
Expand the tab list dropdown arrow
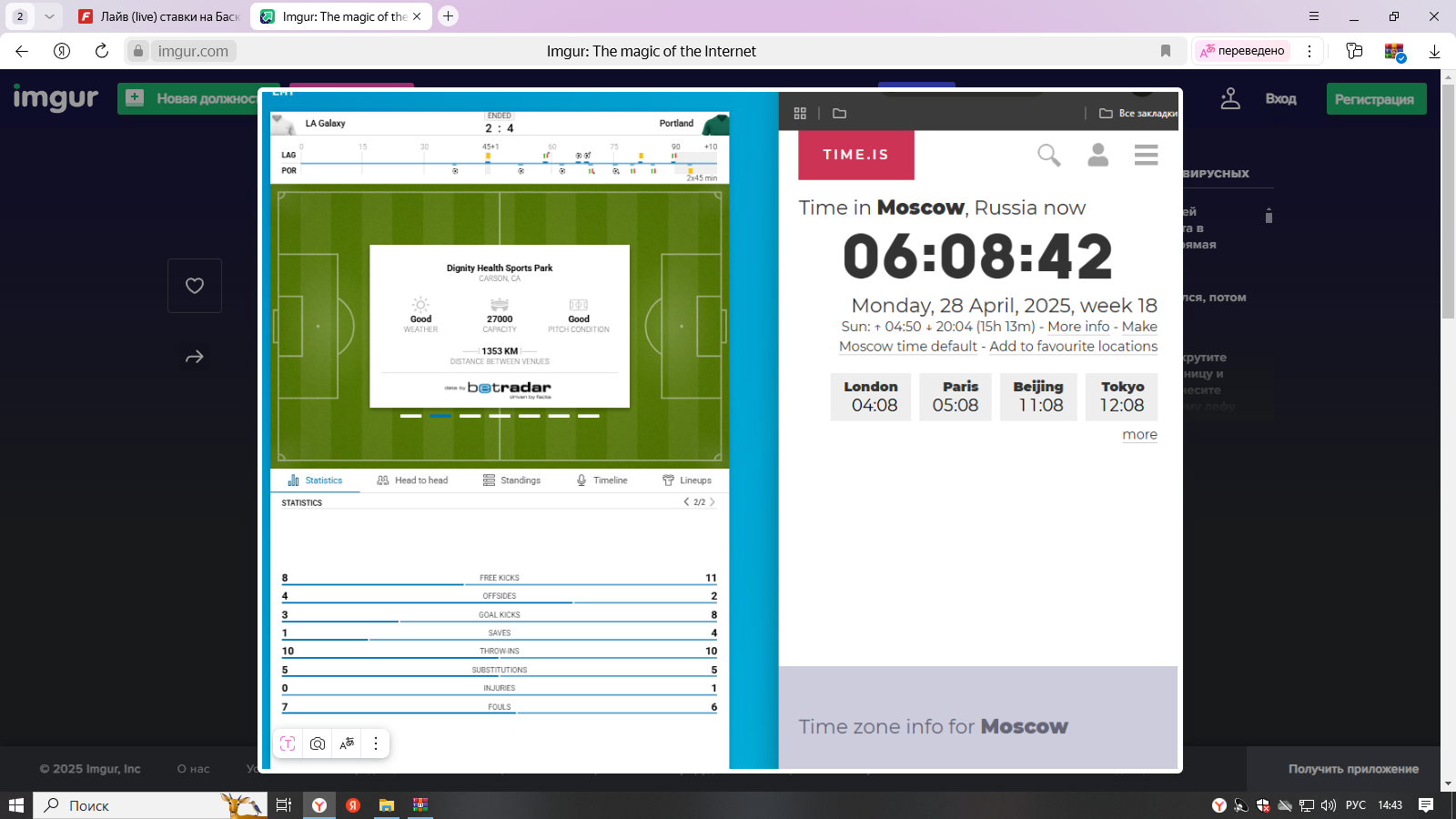49,16
